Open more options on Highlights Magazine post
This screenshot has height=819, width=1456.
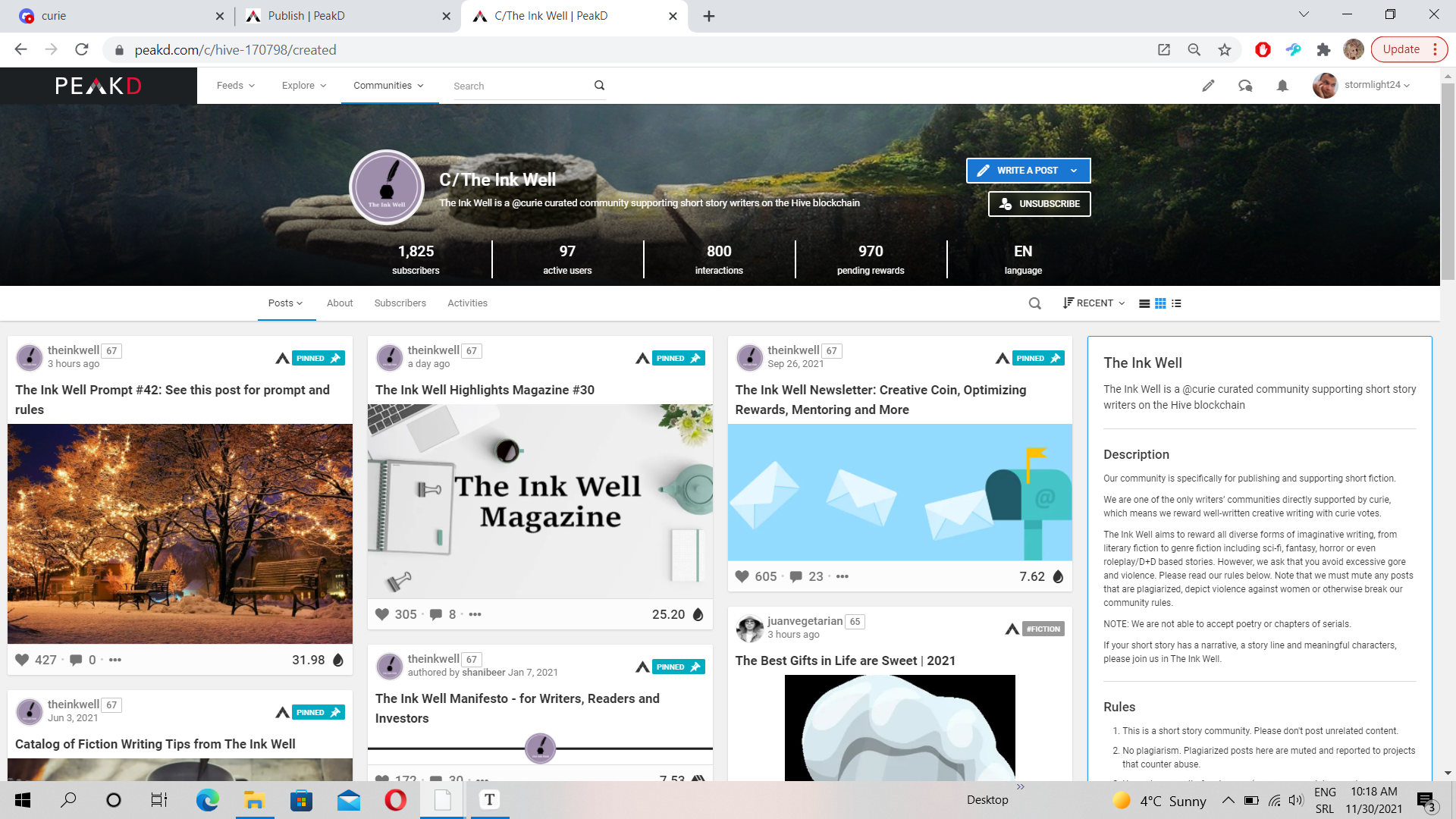[x=475, y=614]
